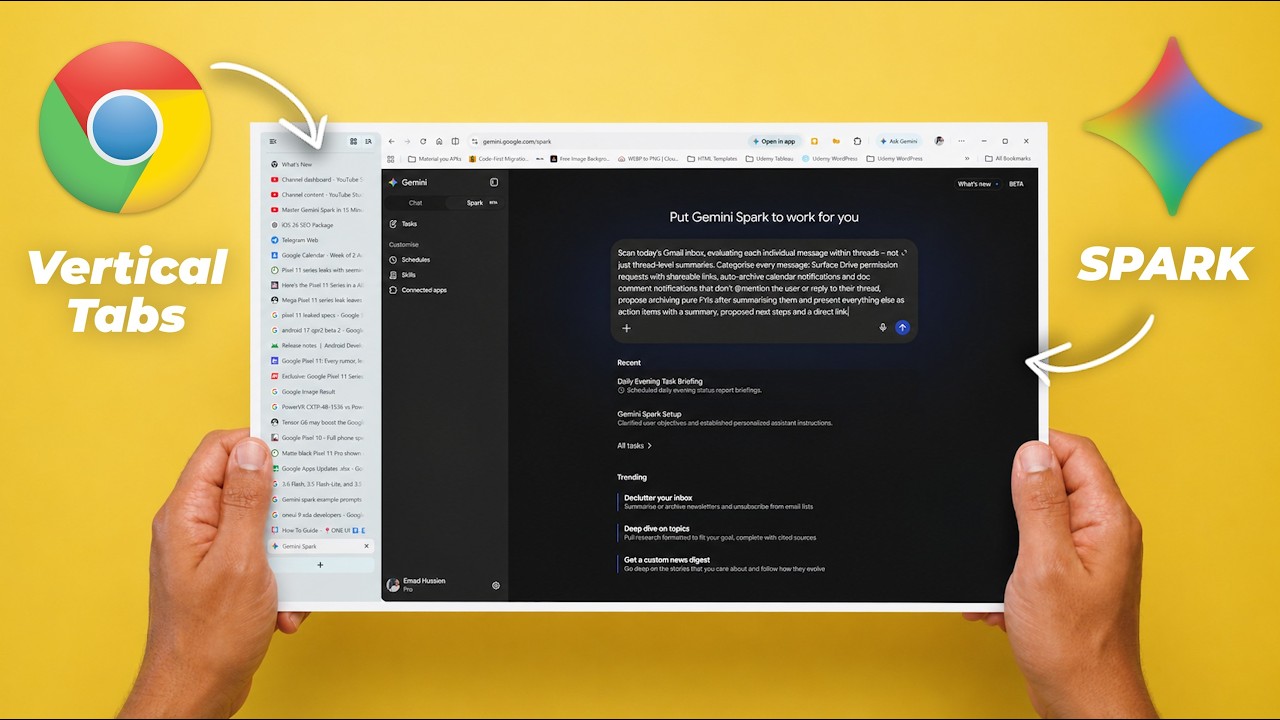Collapse the Gemini sidebar panel
This screenshot has height=720, width=1280.
pyautogui.click(x=494, y=183)
